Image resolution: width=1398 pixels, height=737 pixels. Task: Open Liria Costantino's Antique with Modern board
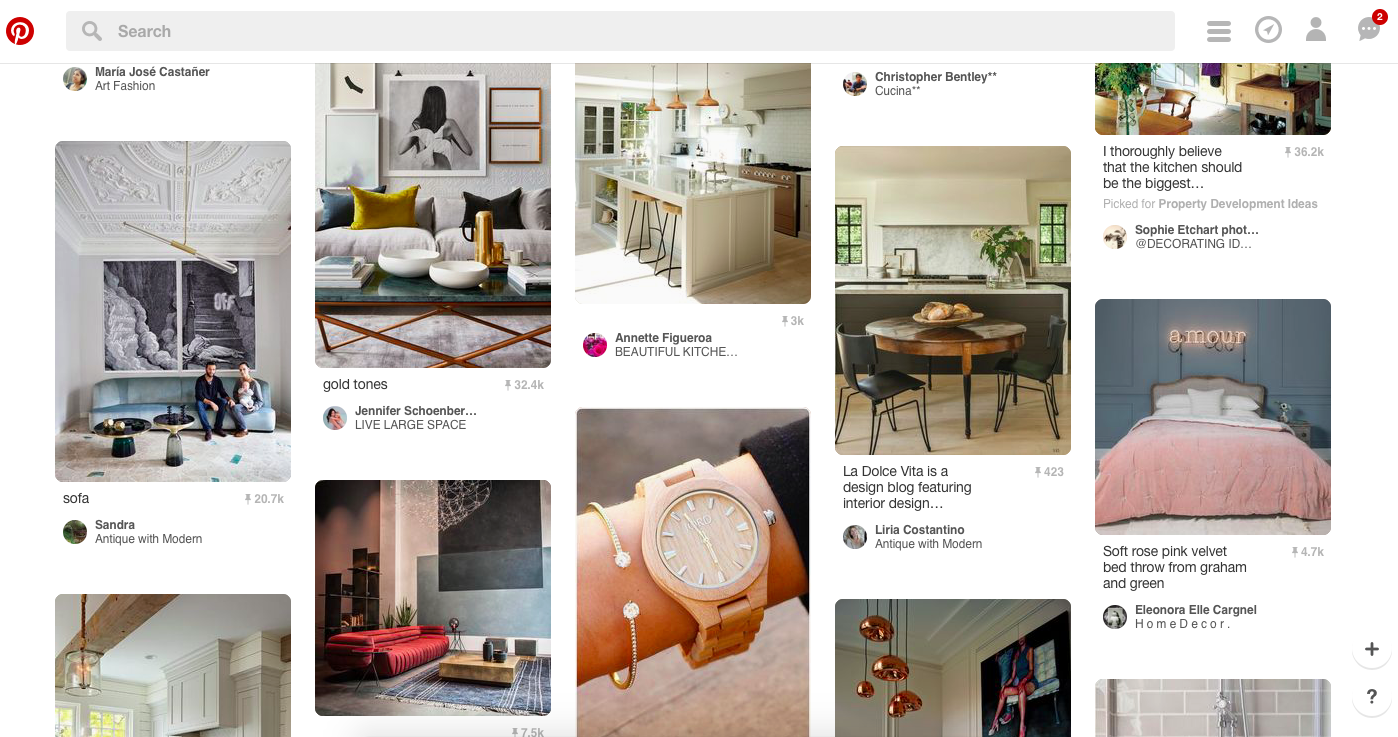click(928, 544)
